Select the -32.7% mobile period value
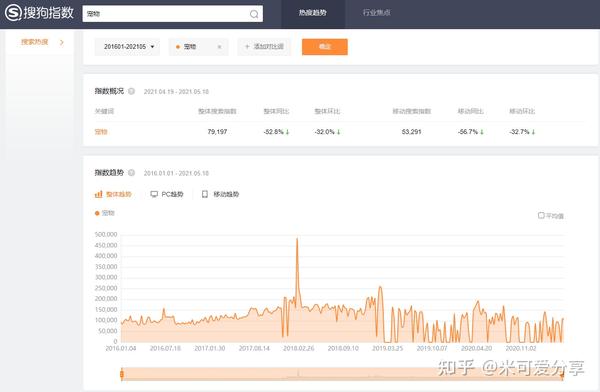 [519, 132]
